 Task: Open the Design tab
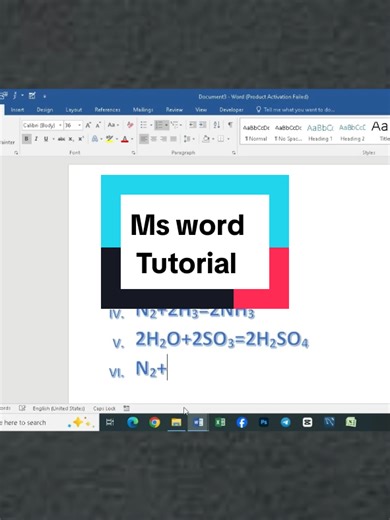(45, 110)
